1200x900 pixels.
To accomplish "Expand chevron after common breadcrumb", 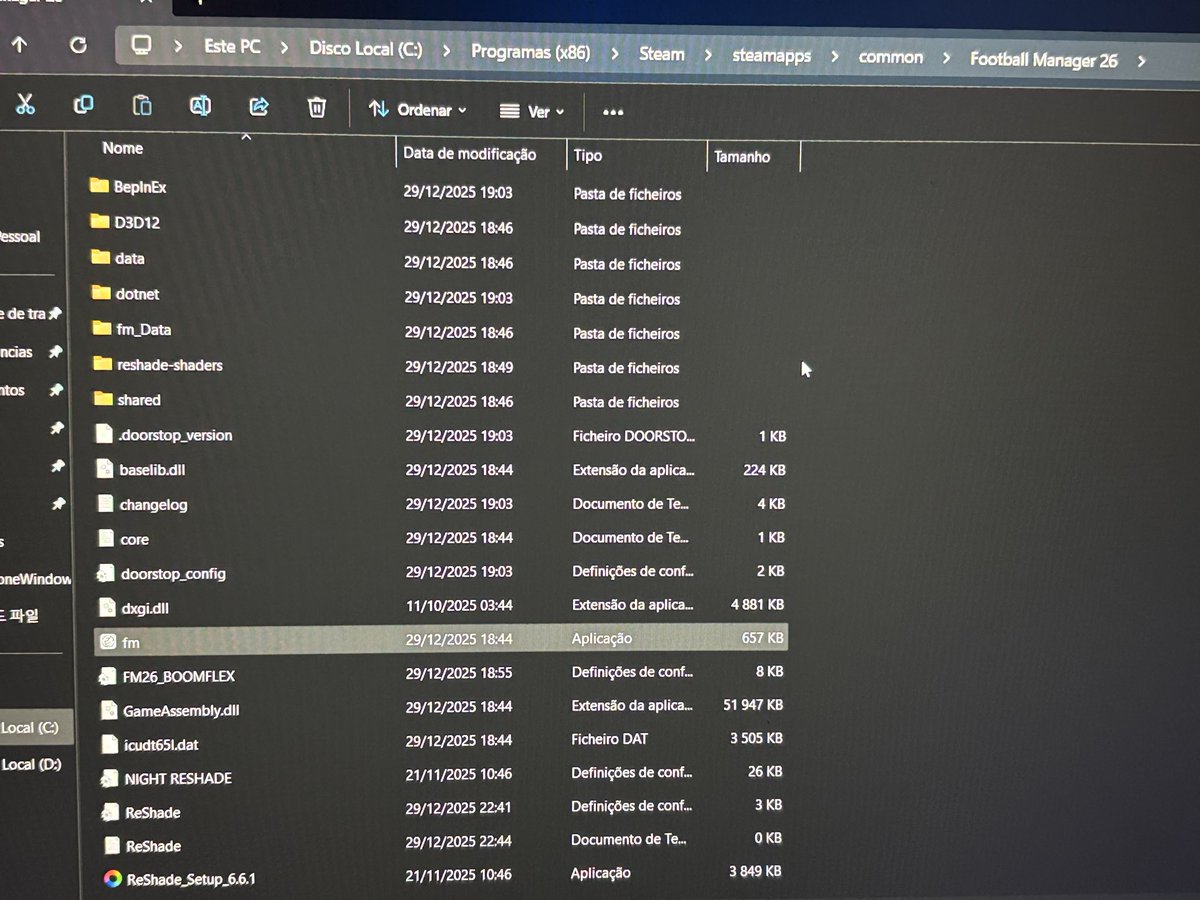I will coord(947,59).
